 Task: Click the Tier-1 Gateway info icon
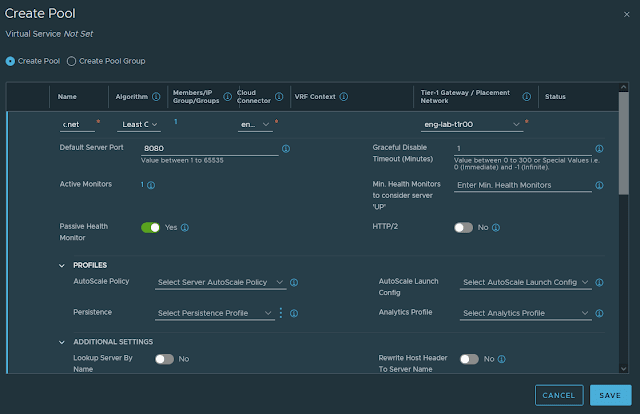tap(527, 97)
